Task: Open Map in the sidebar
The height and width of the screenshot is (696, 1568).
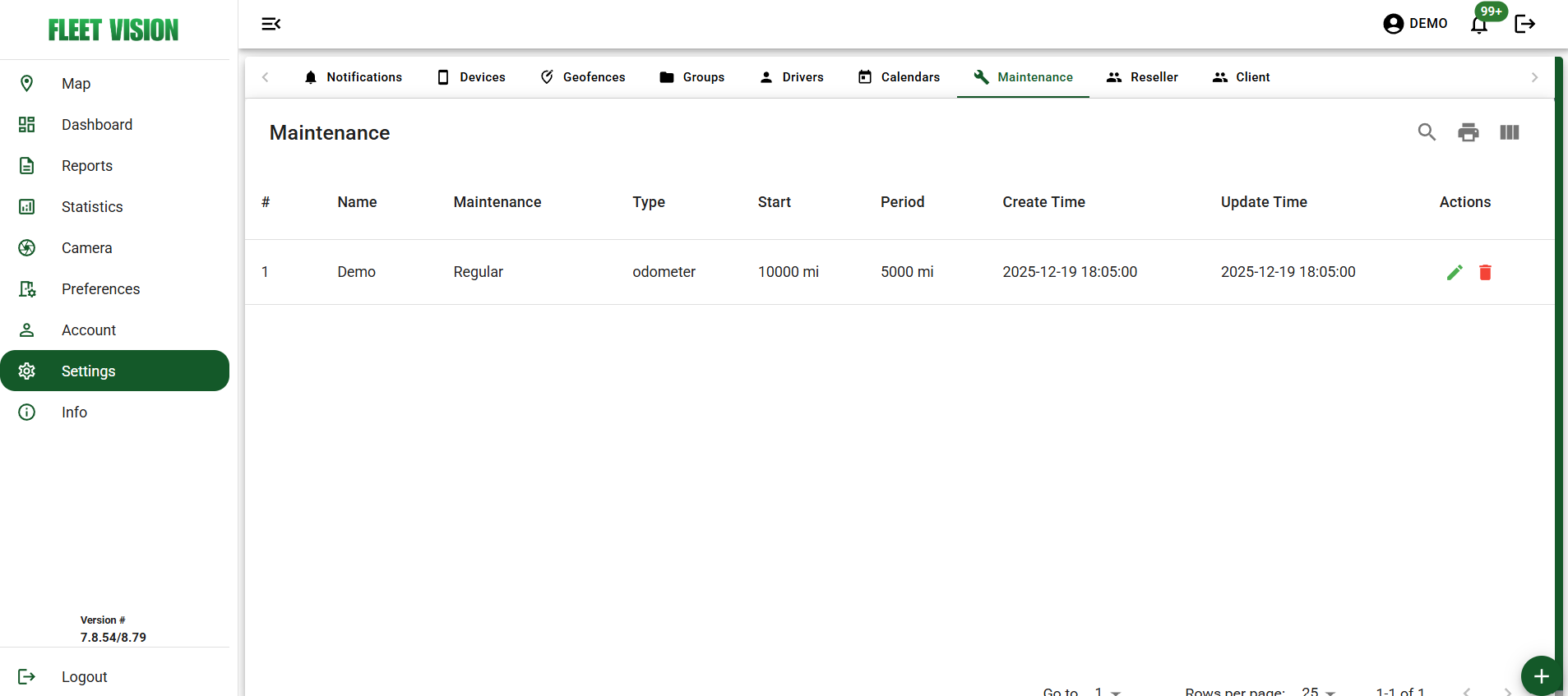Action: tap(114, 83)
